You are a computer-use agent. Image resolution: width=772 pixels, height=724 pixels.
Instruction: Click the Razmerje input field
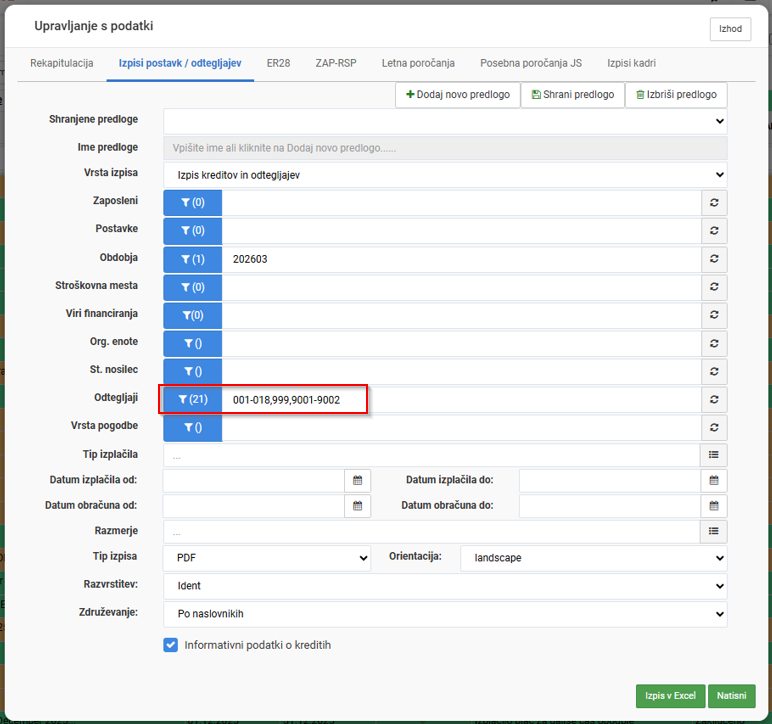(432, 531)
